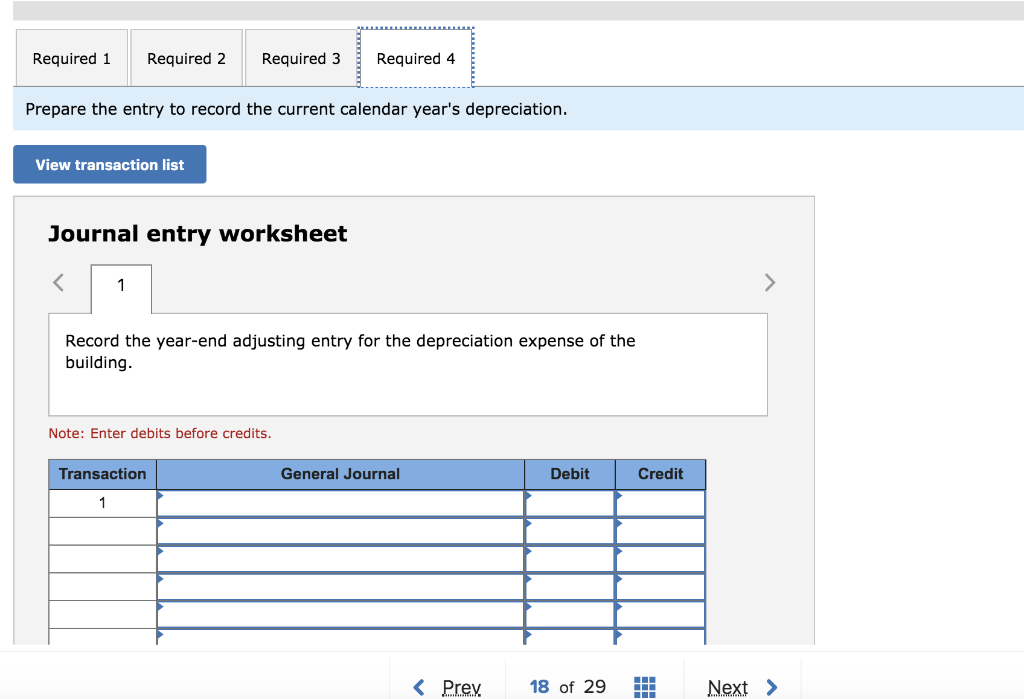
Task: Click the Debit field in fourth row
Action: (569, 587)
